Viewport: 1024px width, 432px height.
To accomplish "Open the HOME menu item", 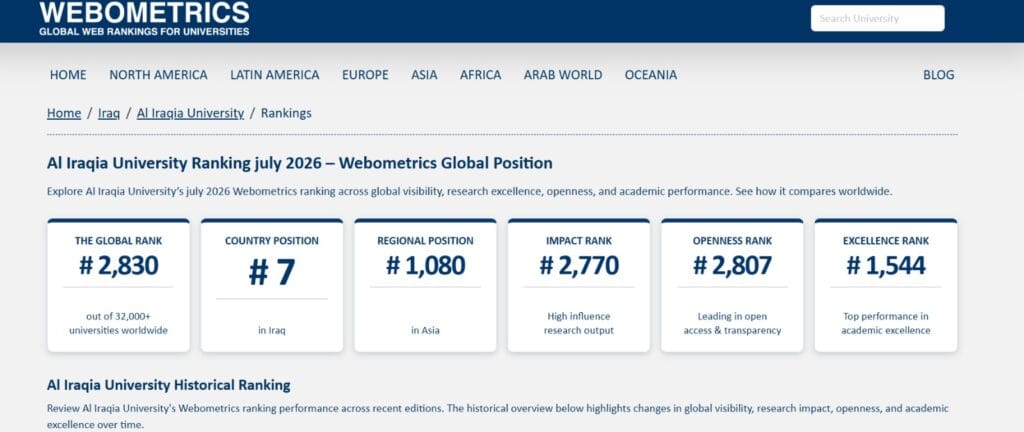I will [68, 75].
